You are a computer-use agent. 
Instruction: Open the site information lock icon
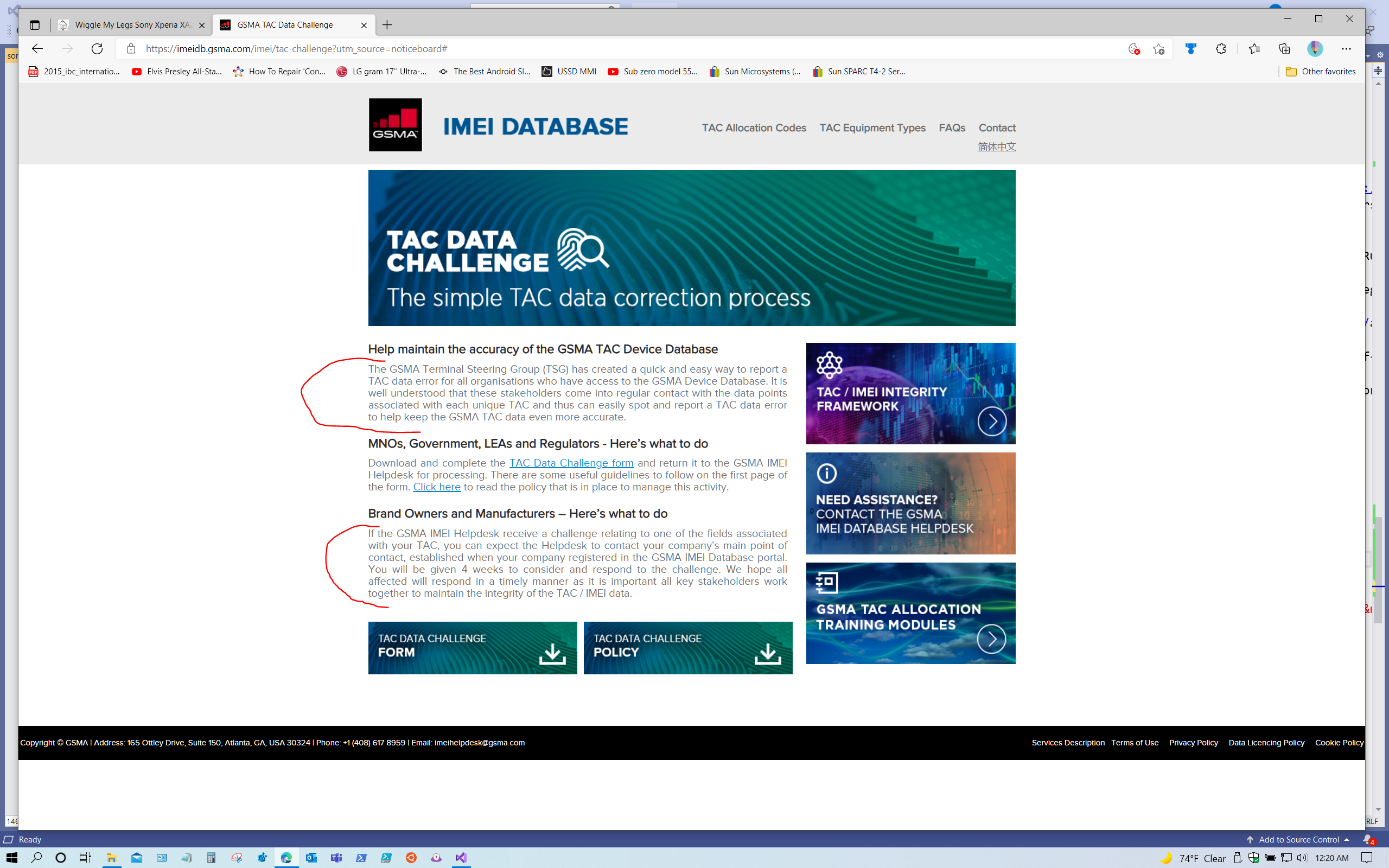point(131,49)
